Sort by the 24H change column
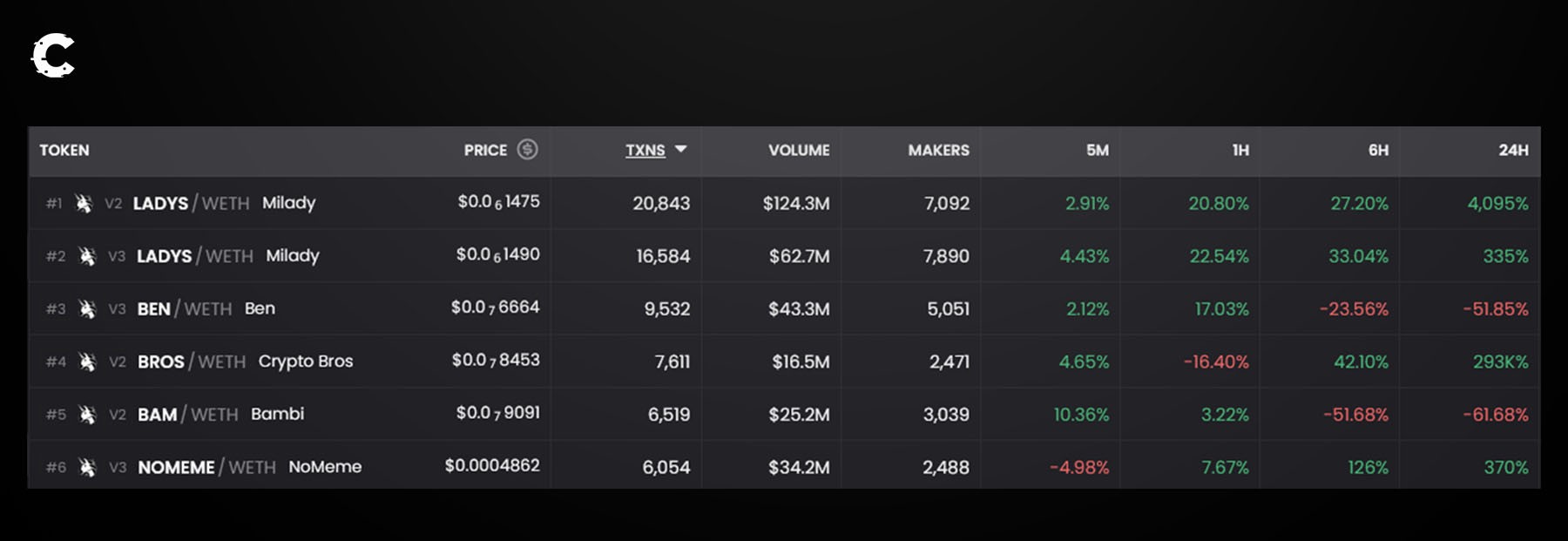Image resolution: width=1568 pixels, height=541 pixels. coord(1513,150)
